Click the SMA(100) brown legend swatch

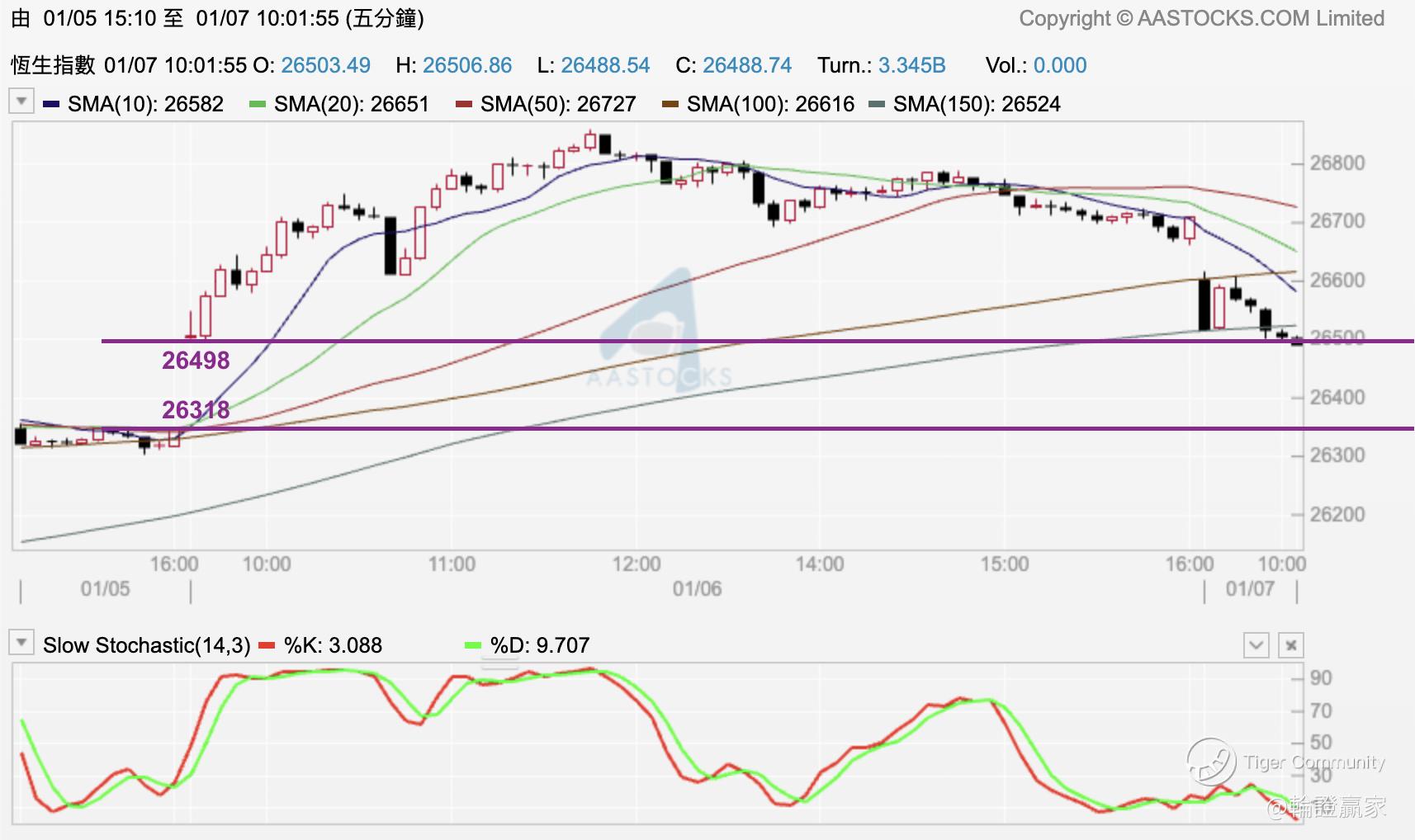click(x=670, y=105)
